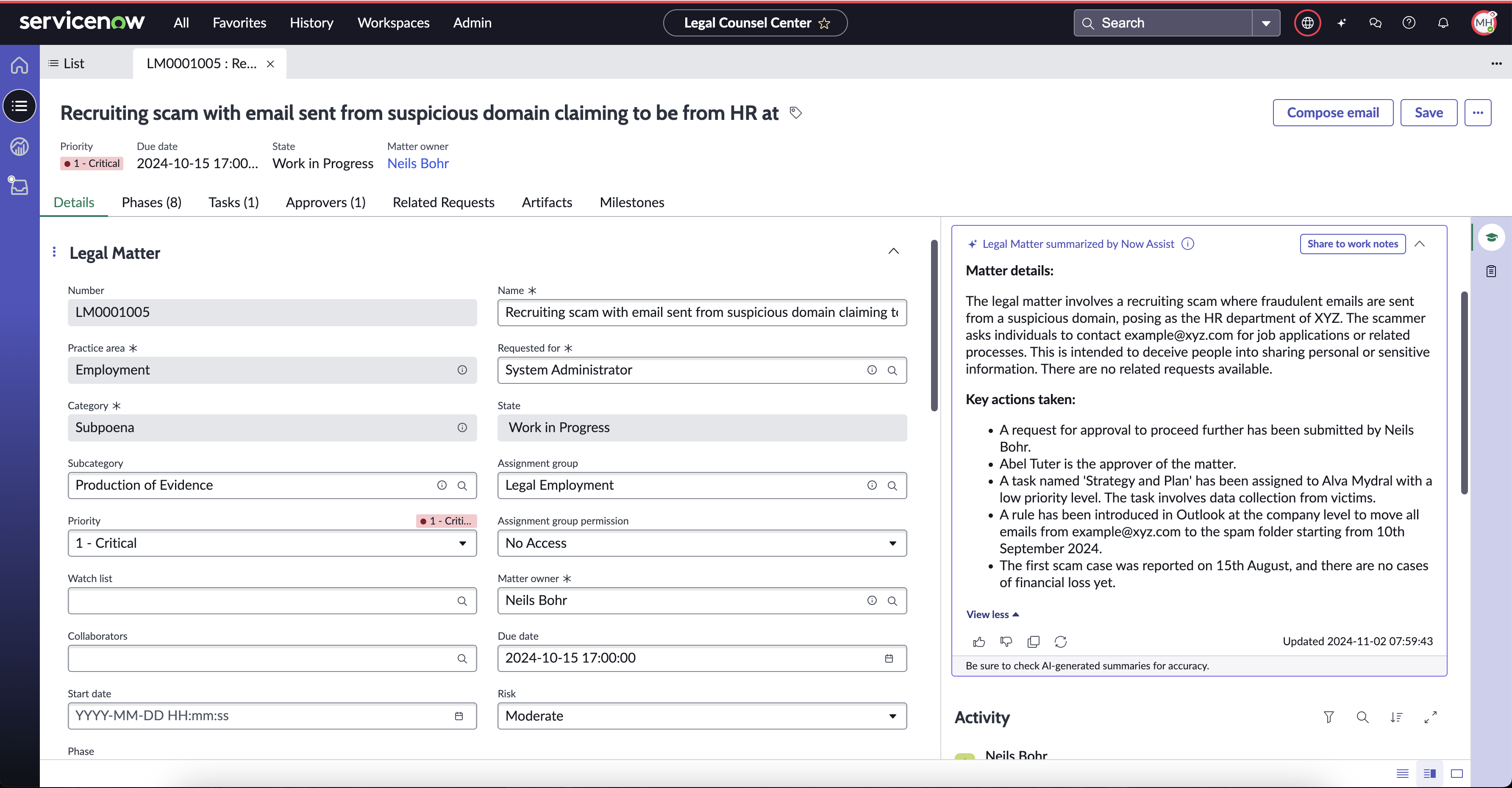This screenshot has height=788, width=1512.
Task: Toggle the list menu in left sidebar
Action: tap(19, 105)
